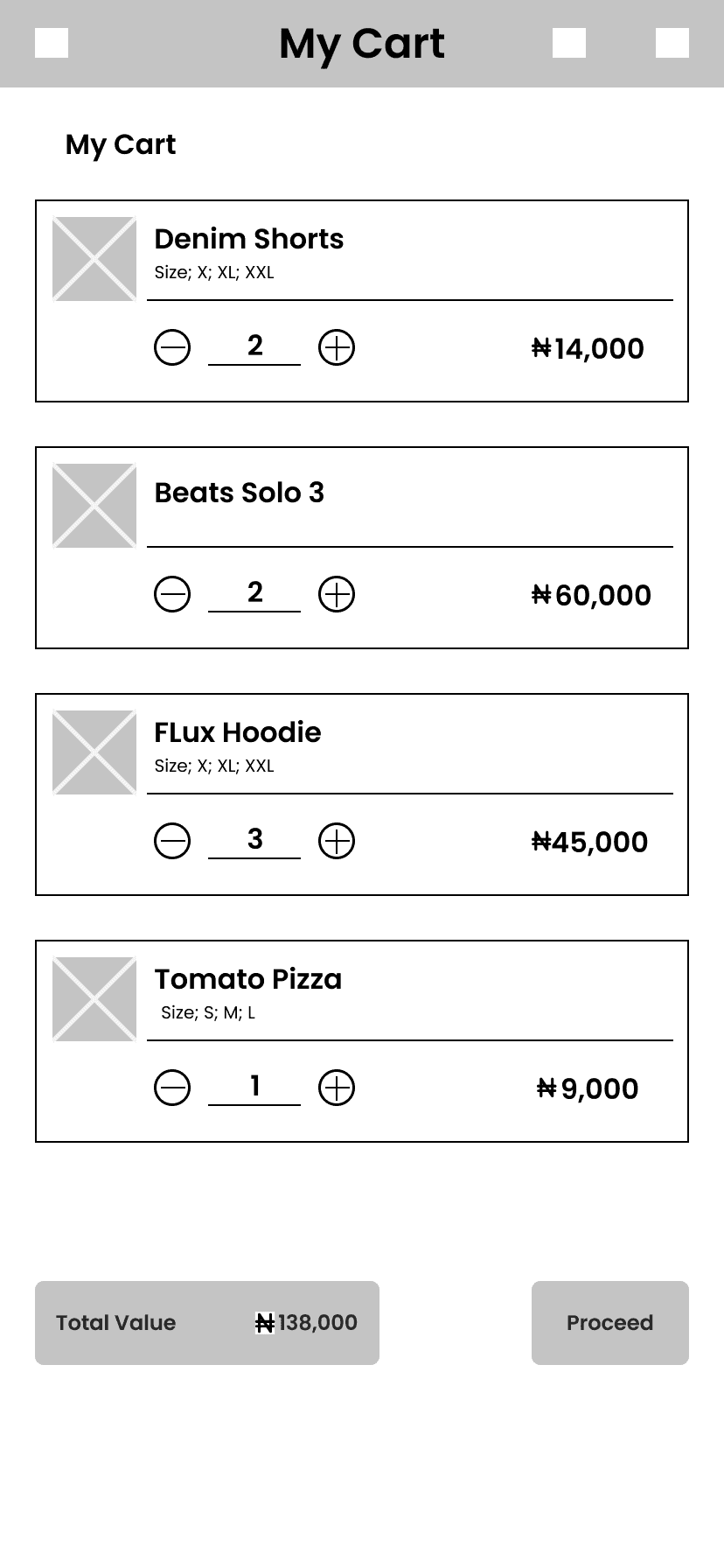Image resolution: width=724 pixels, height=1568 pixels.
Task: Add one more FLux Hoodie with plus icon
Action: coord(337,841)
